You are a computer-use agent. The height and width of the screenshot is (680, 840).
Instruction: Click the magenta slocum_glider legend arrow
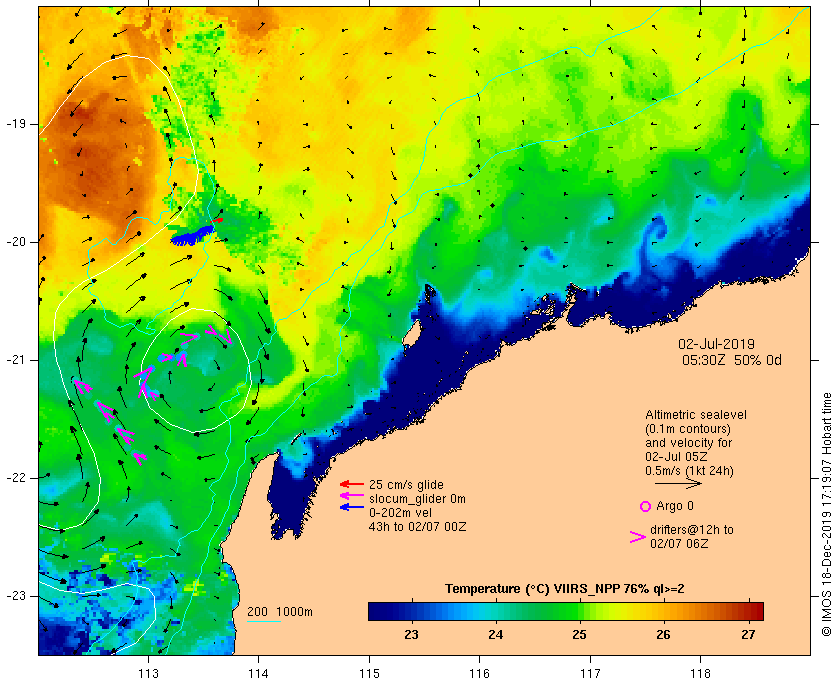coord(352,496)
